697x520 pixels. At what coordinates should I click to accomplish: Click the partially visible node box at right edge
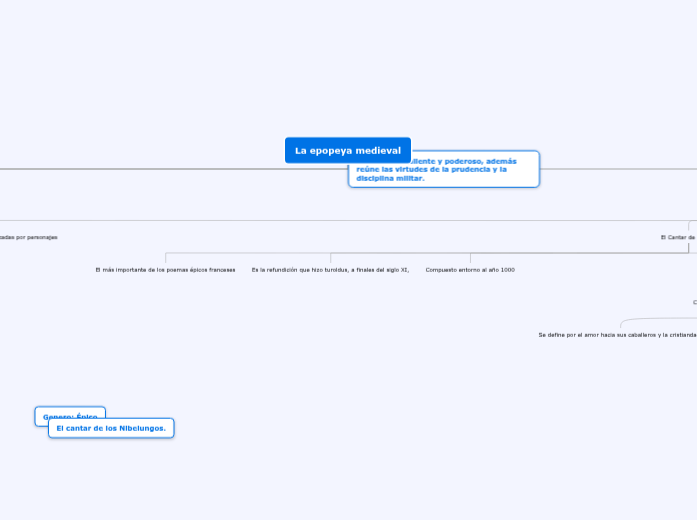[x=692, y=226]
